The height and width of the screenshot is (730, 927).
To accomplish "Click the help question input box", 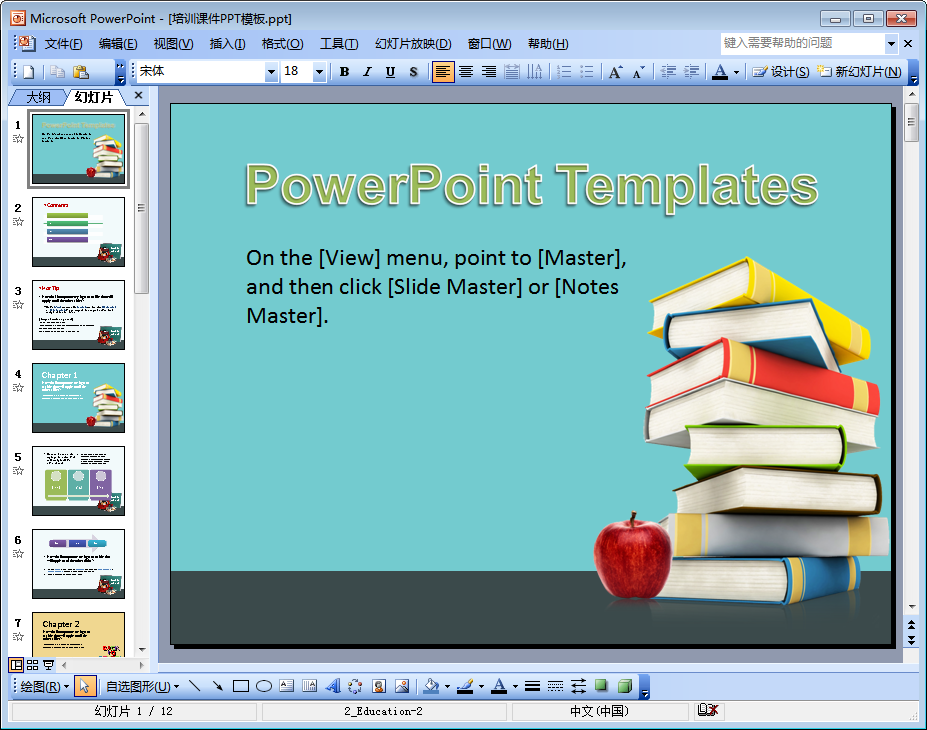I will [x=802, y=43].
